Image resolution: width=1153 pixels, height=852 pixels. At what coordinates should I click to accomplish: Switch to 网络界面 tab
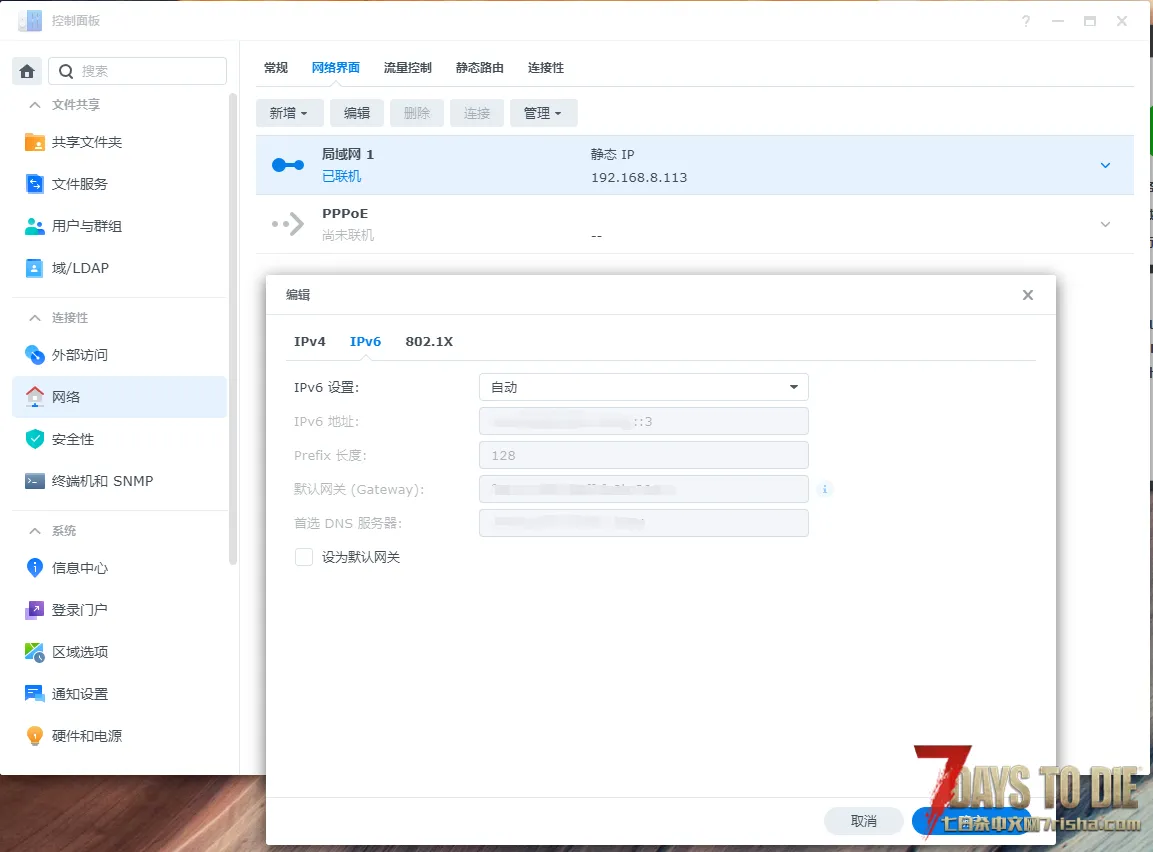pos(336,68)
